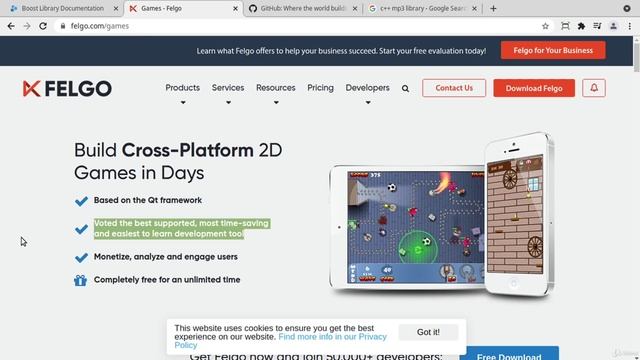Open Chrome three-dot menu

[629, 26]
